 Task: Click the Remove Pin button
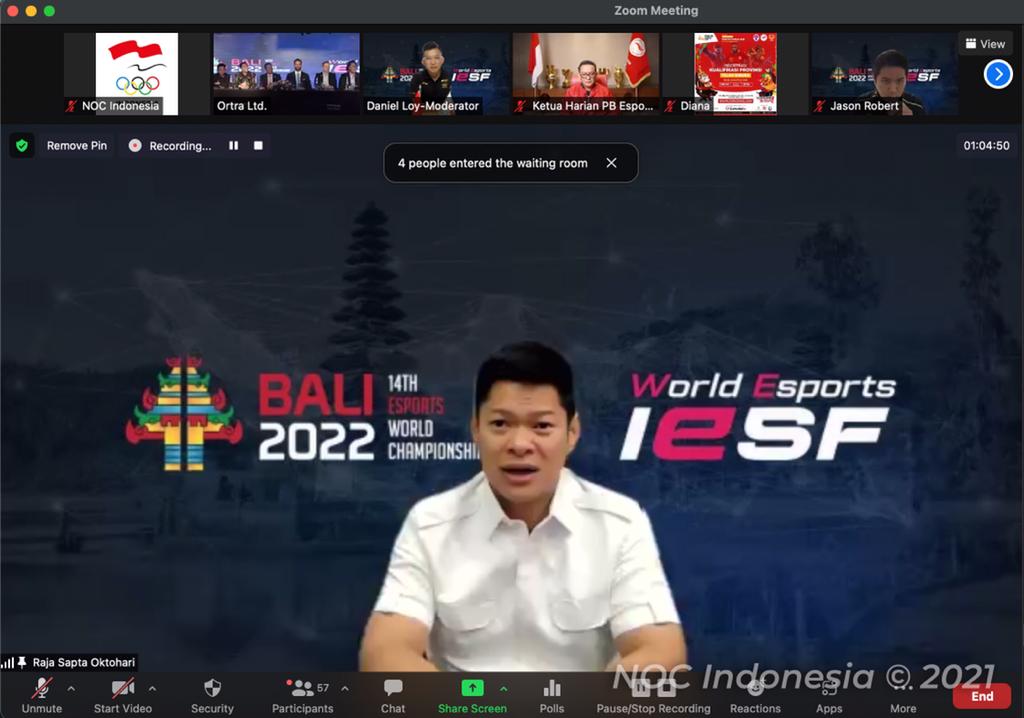click(x=76, y=146)
